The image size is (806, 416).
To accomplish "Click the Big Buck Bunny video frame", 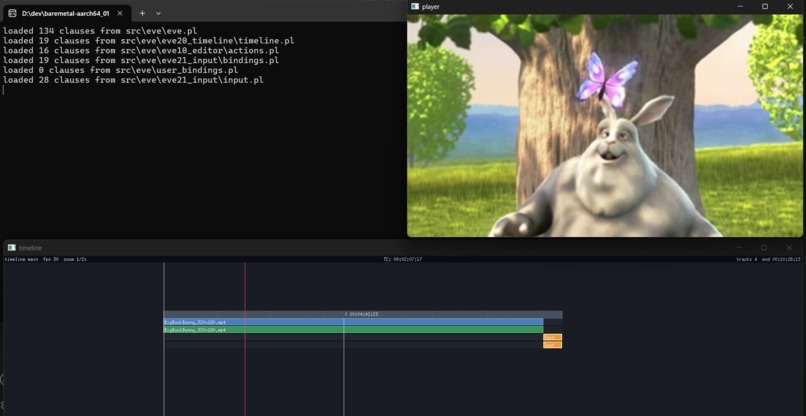I will point(604,125).
